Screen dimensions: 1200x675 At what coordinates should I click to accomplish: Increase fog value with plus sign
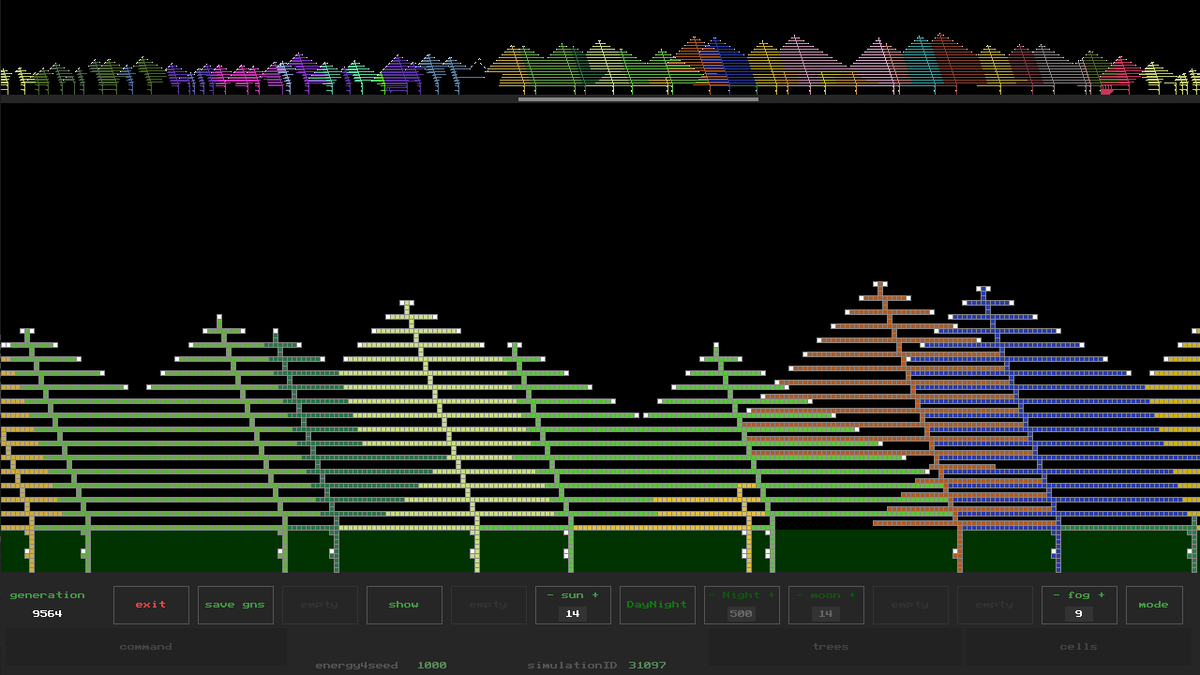1103,595
